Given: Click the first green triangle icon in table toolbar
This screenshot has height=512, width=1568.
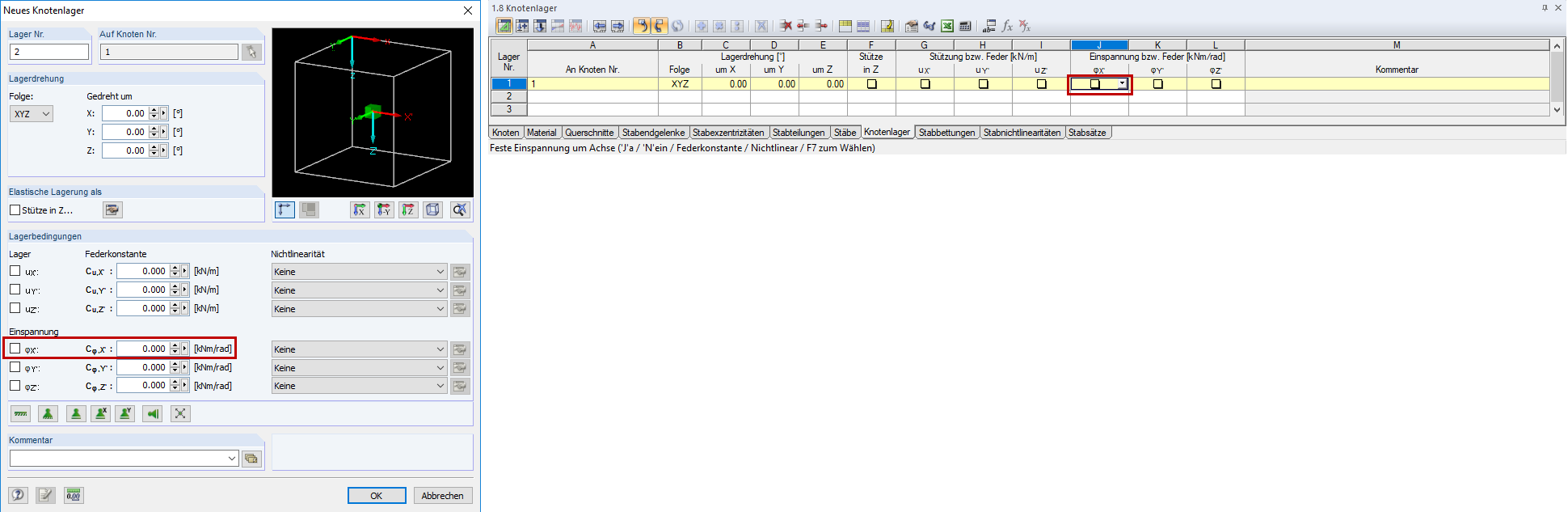Looking at the screenshot, I should 504,26.
